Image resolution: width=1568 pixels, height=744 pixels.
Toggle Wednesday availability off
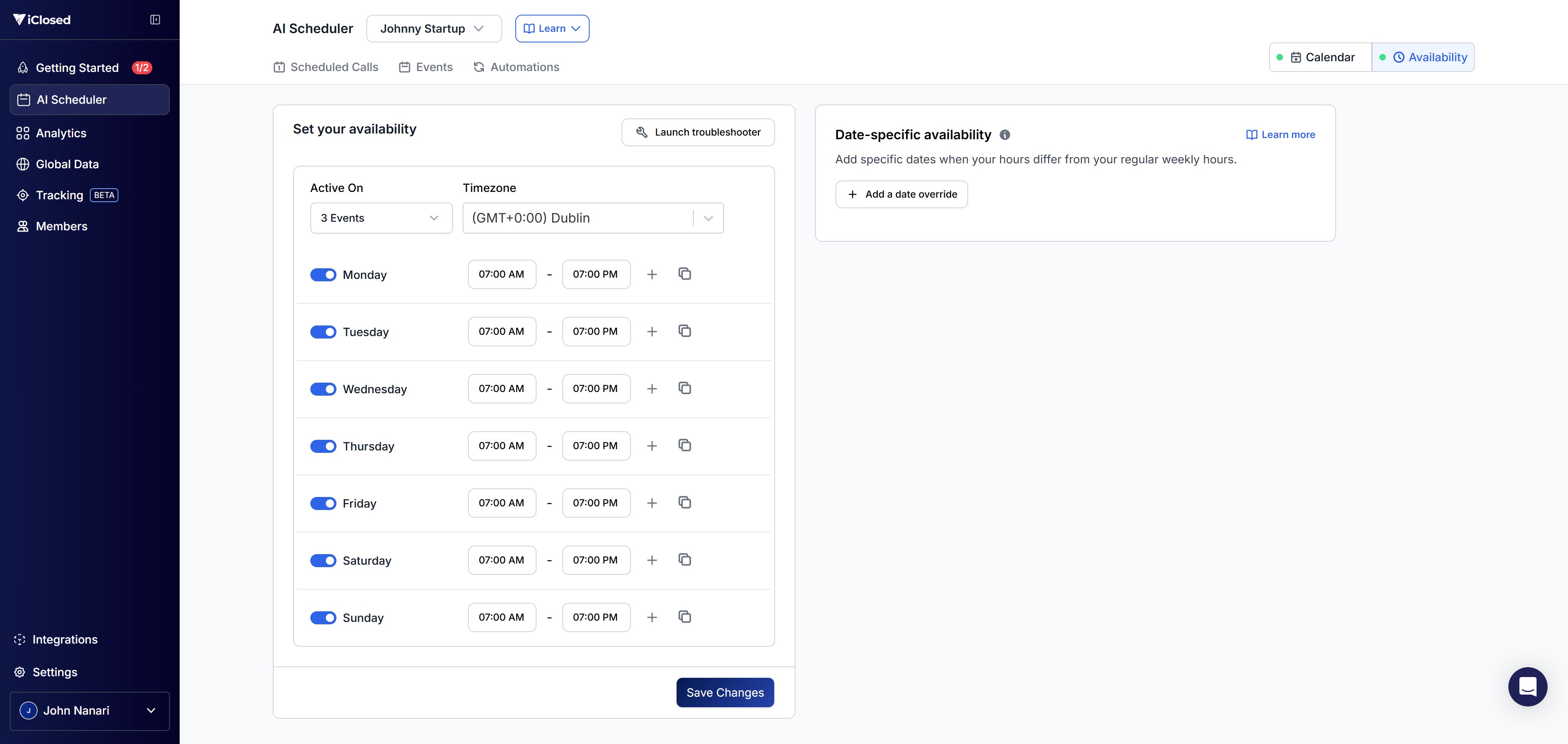point(323,389)
